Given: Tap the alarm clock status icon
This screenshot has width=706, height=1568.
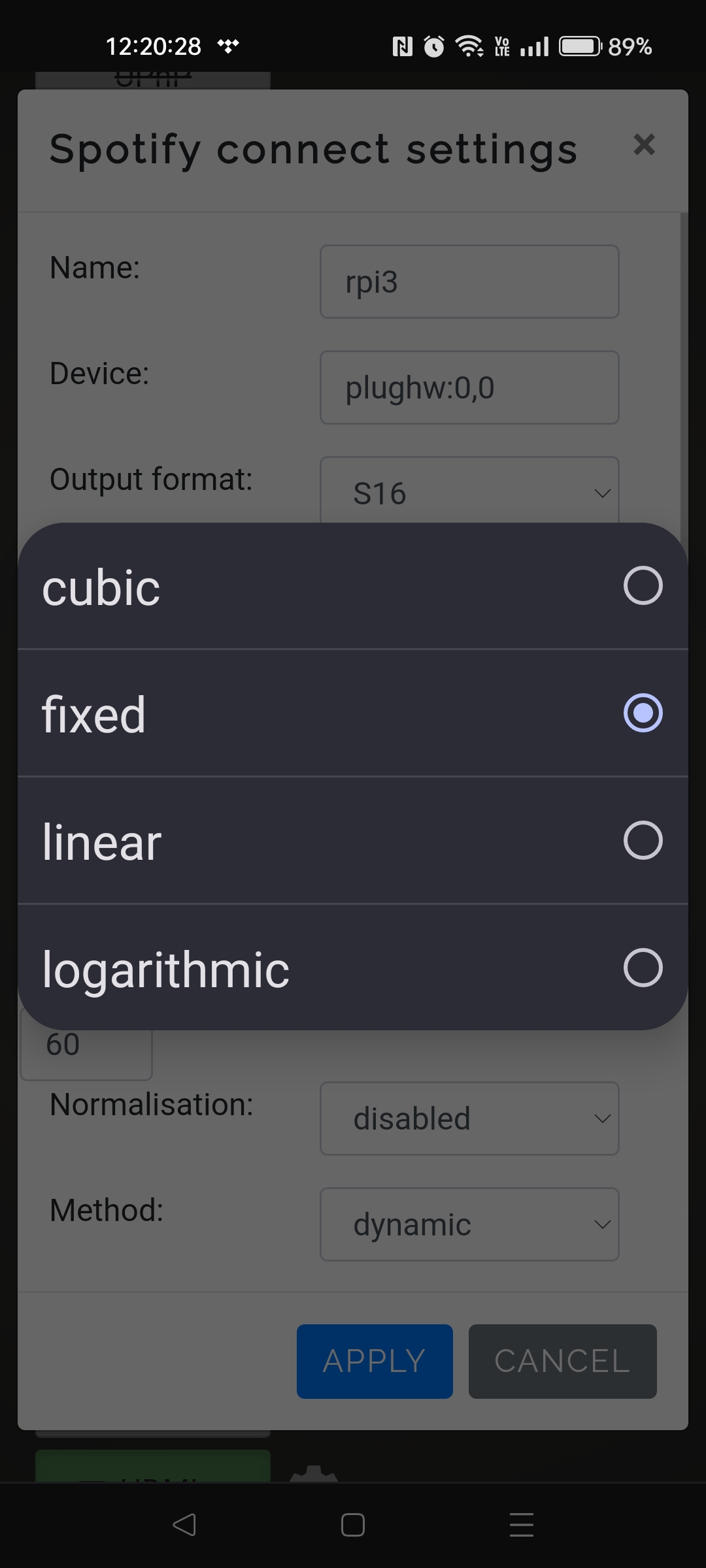Looking at the screenshot, I should (x=434, y=46).
